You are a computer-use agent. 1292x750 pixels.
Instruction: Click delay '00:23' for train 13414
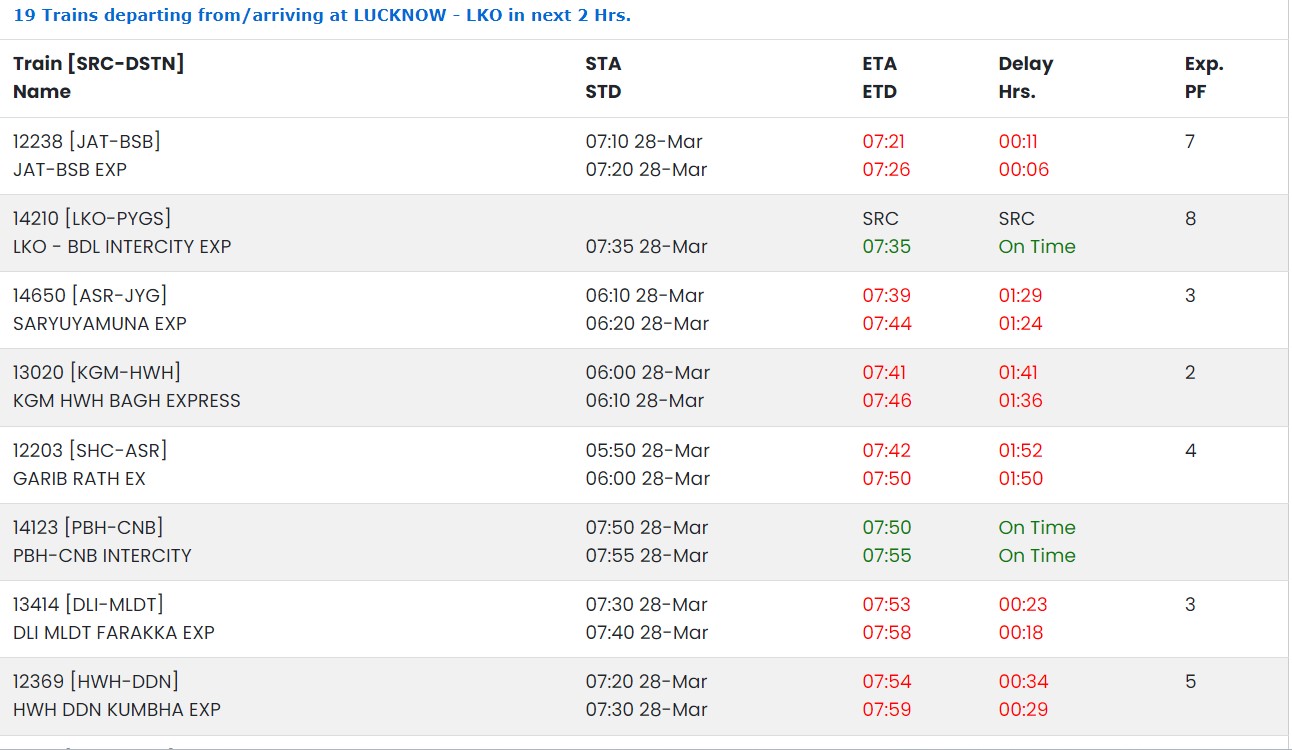[1021, 605]
